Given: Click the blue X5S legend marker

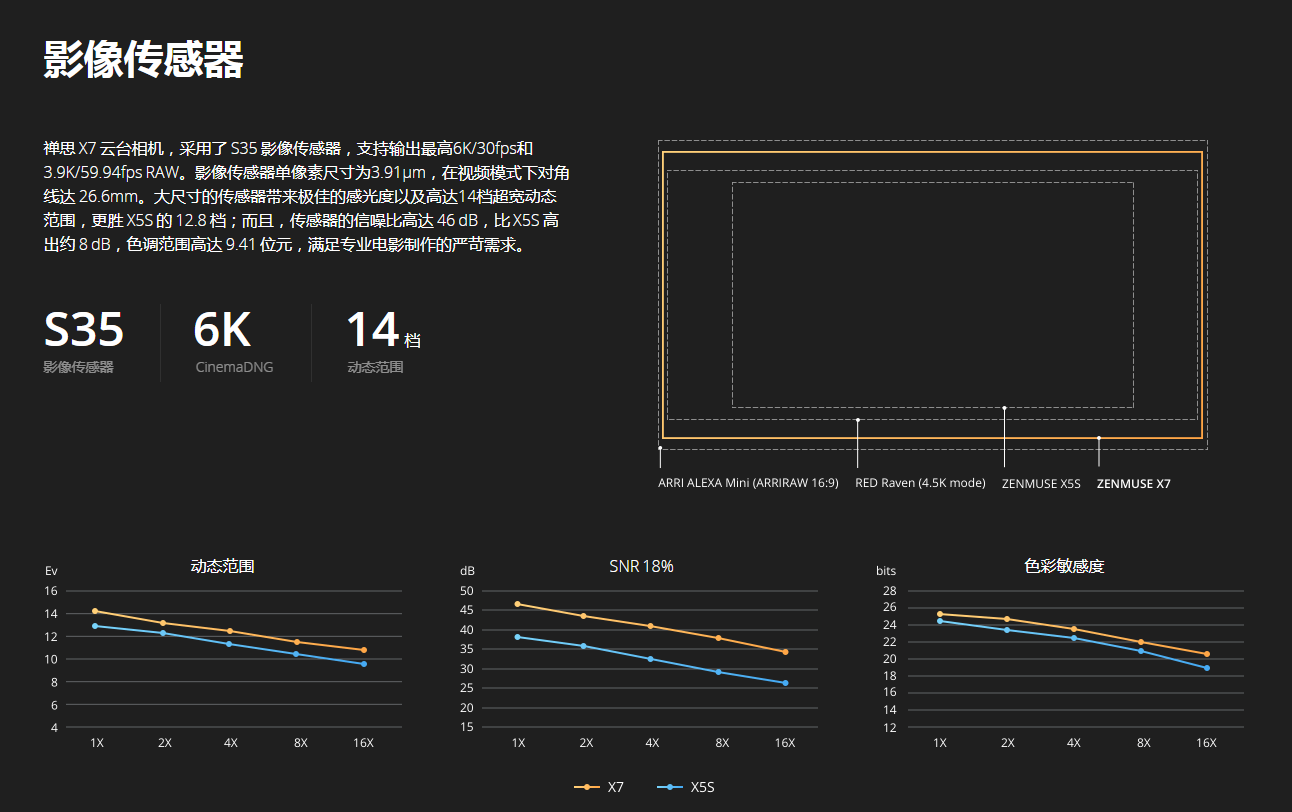Looking at the screenshot, I should coord(670,788).
